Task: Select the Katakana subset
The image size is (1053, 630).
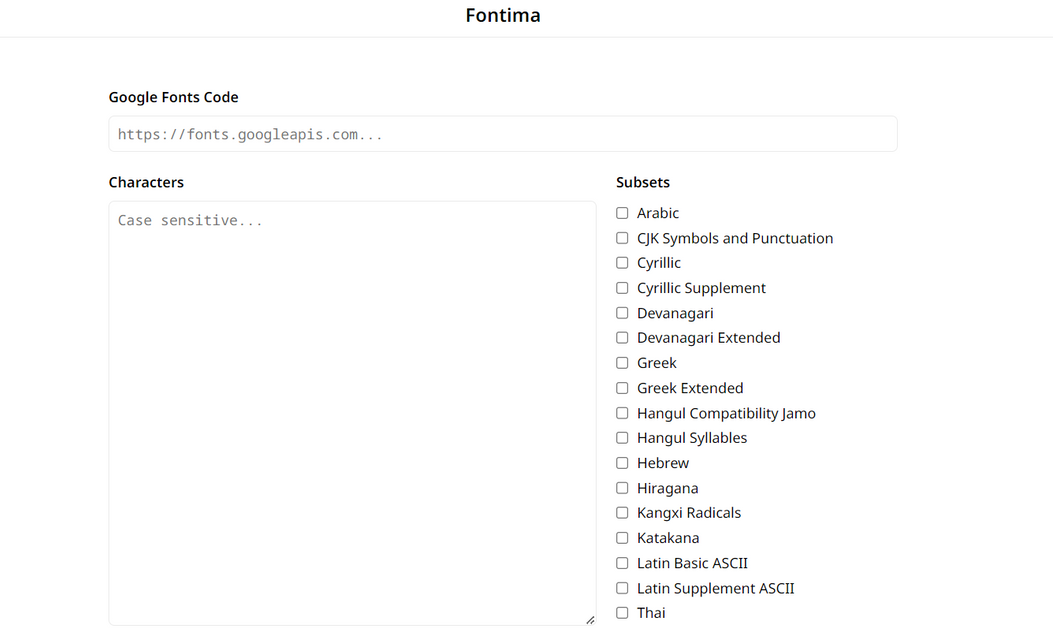Action: [622, 538]
